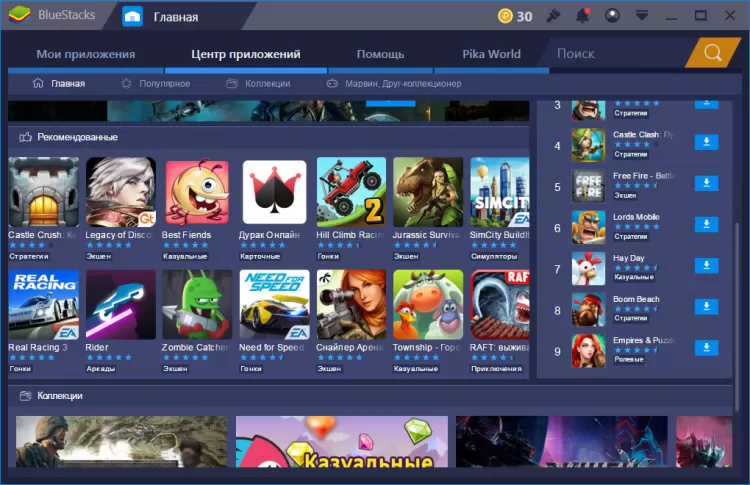Click the Lords Mobile title text
The image size is (750, 485).
point(636,217)
